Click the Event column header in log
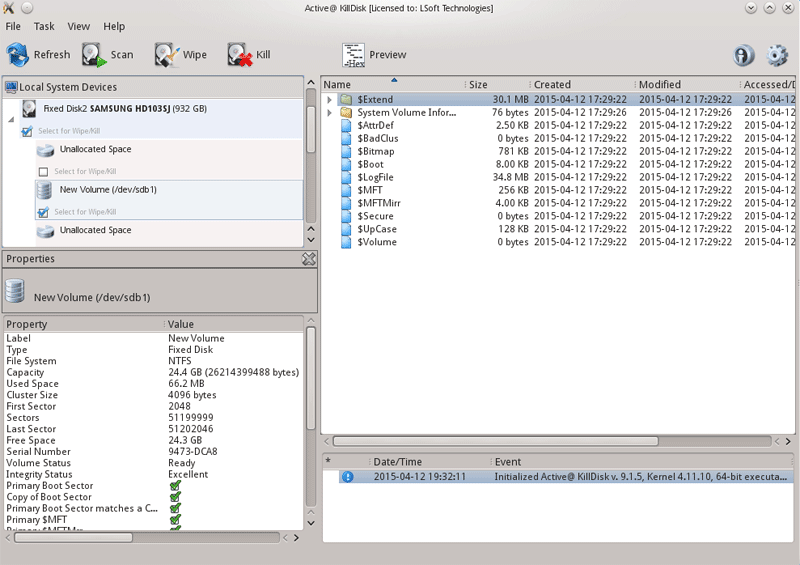 (x=643, y=462)
